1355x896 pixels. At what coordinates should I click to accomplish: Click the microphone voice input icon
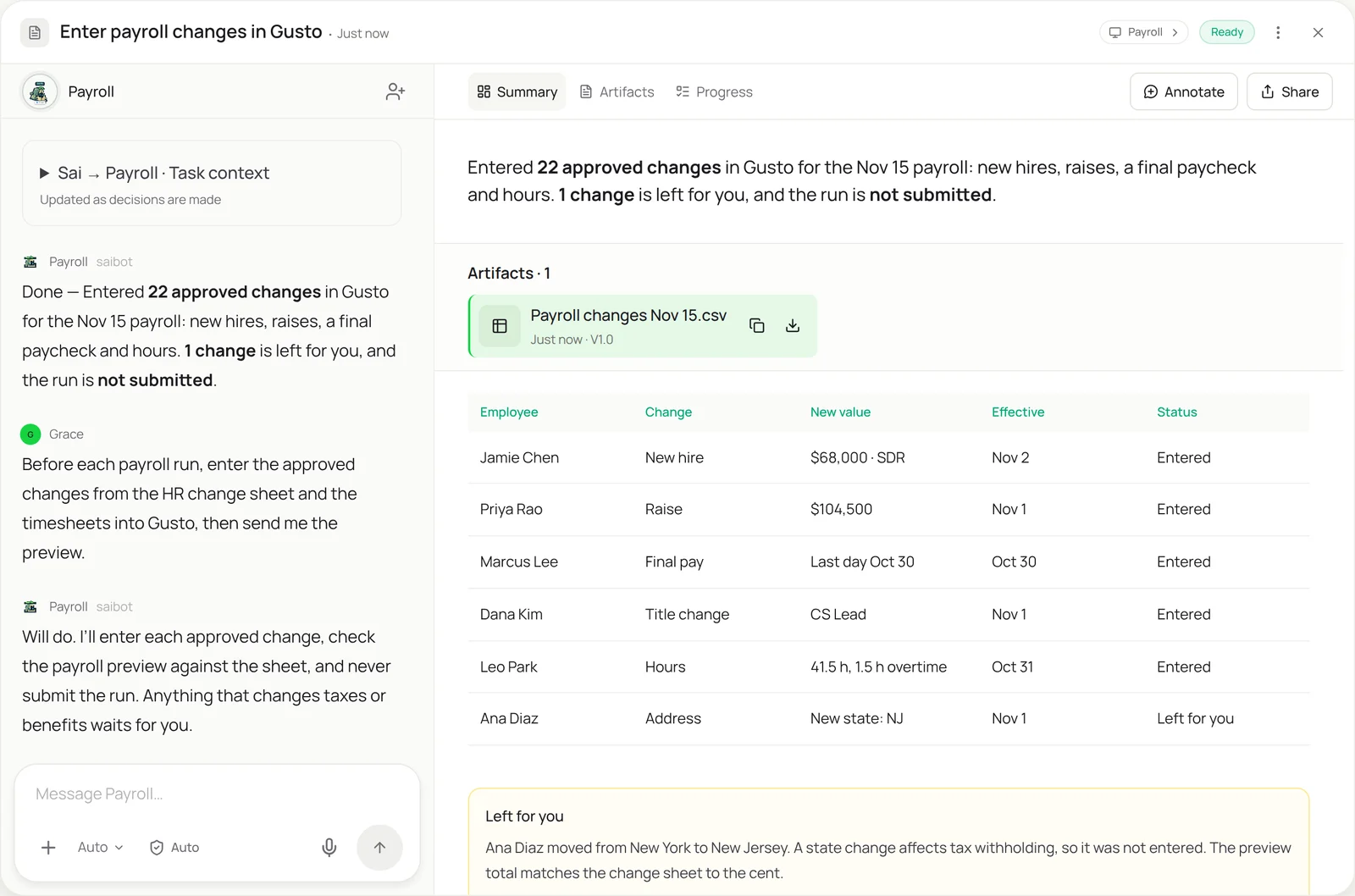click(x=329, y=847)
